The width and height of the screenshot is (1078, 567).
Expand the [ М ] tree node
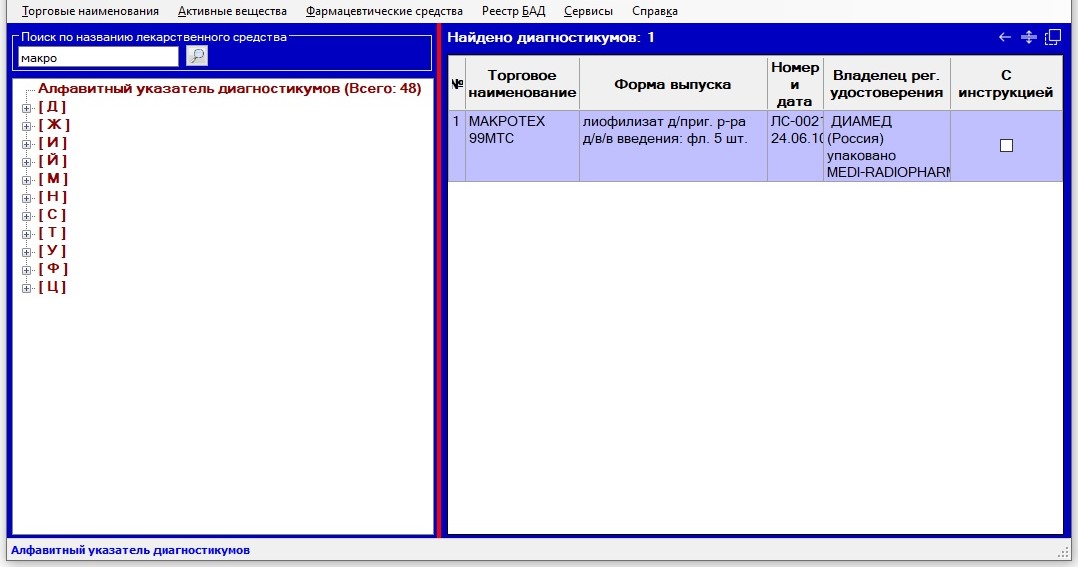(27, 179)
